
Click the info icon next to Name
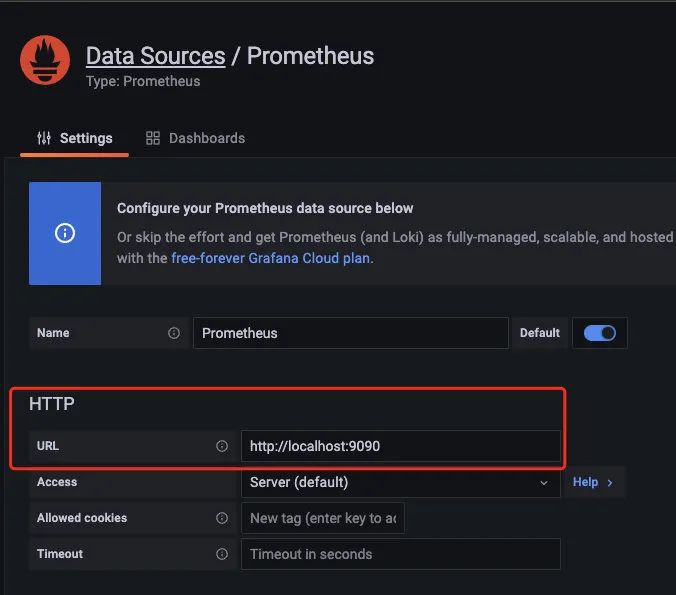click(174, 333)
